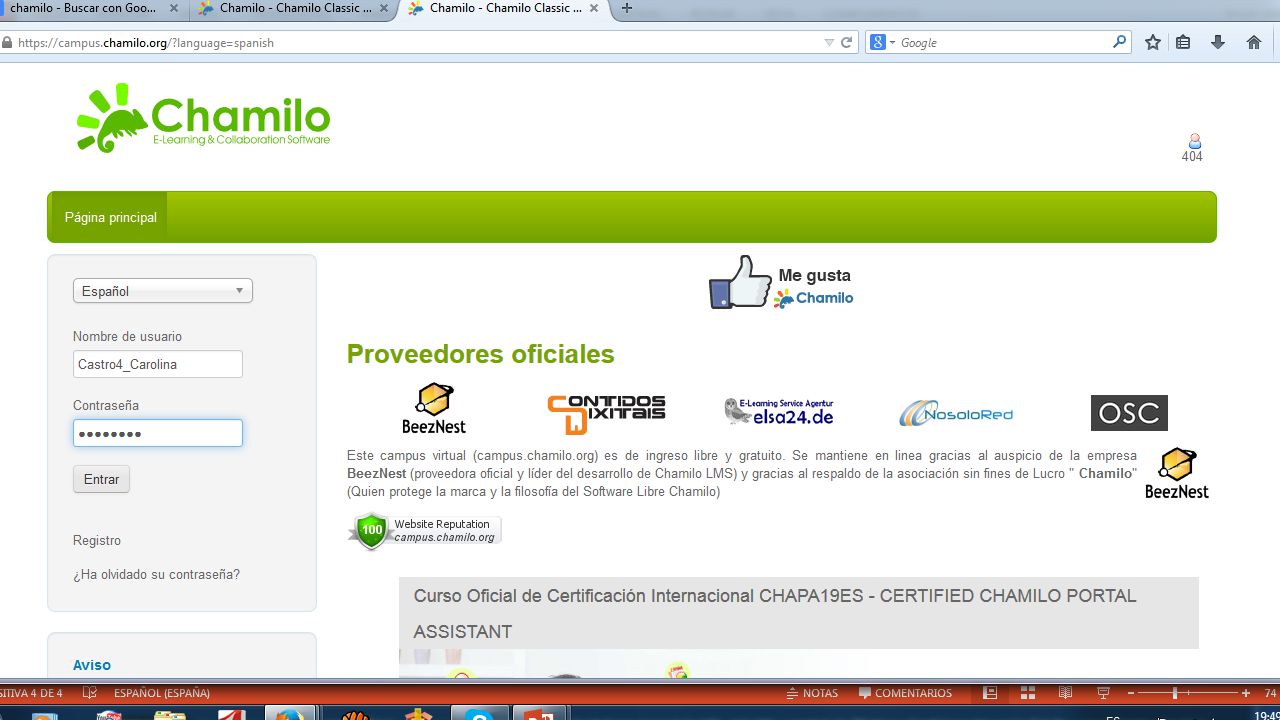Open the NosoloRed provider logo
This screenshot has height=720, width=1280.
pos(956,413)
